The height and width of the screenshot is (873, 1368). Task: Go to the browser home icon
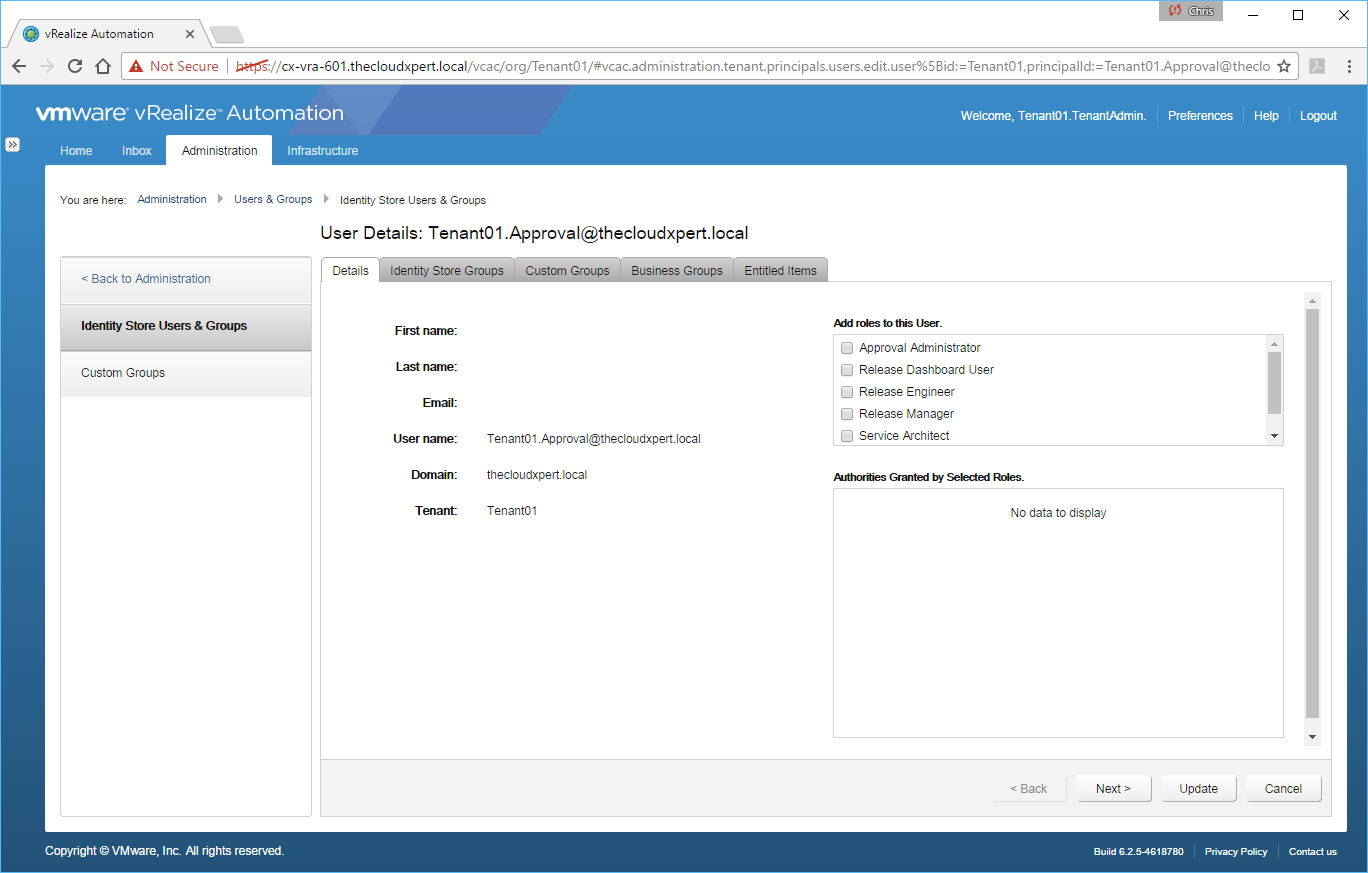[x=102, y=66]
